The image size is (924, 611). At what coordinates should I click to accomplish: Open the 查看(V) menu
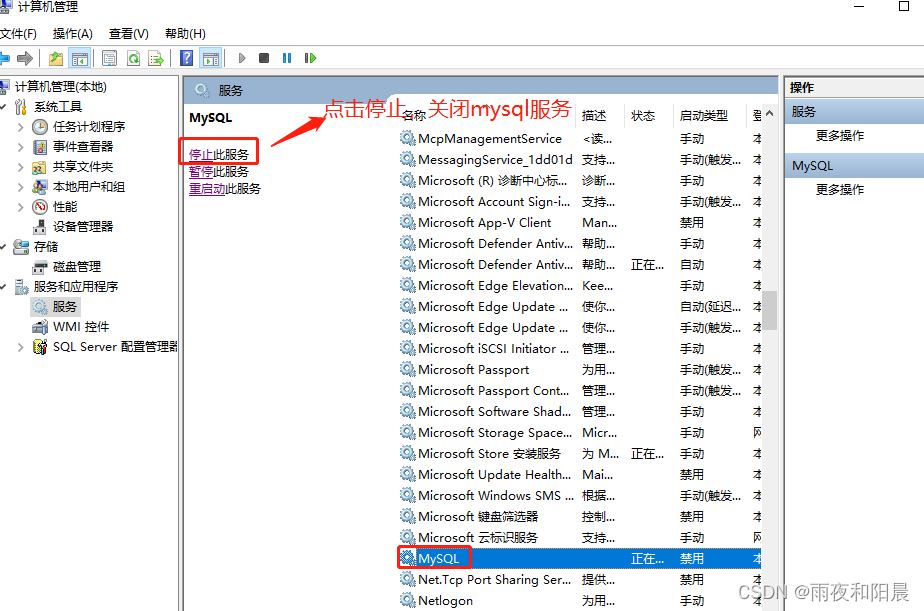pos(128,34)
